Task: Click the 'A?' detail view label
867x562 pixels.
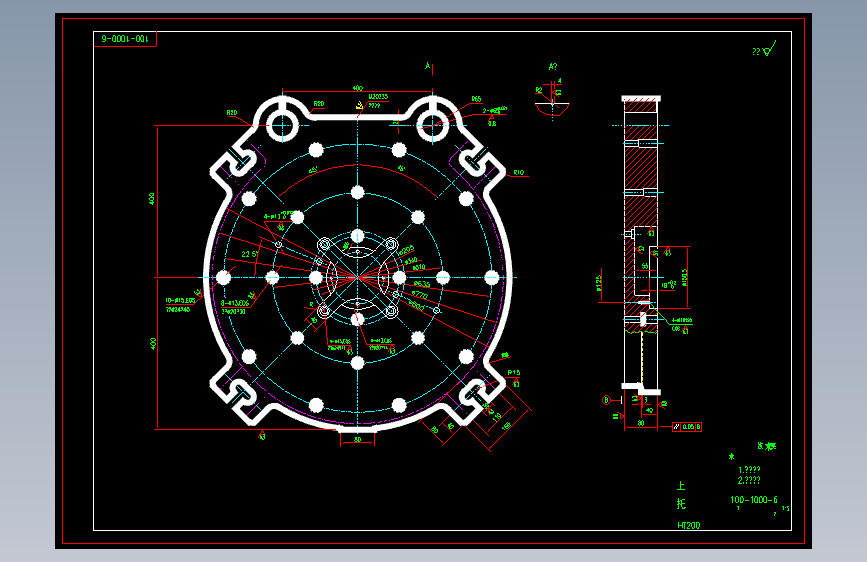Action: pos(552,67)
